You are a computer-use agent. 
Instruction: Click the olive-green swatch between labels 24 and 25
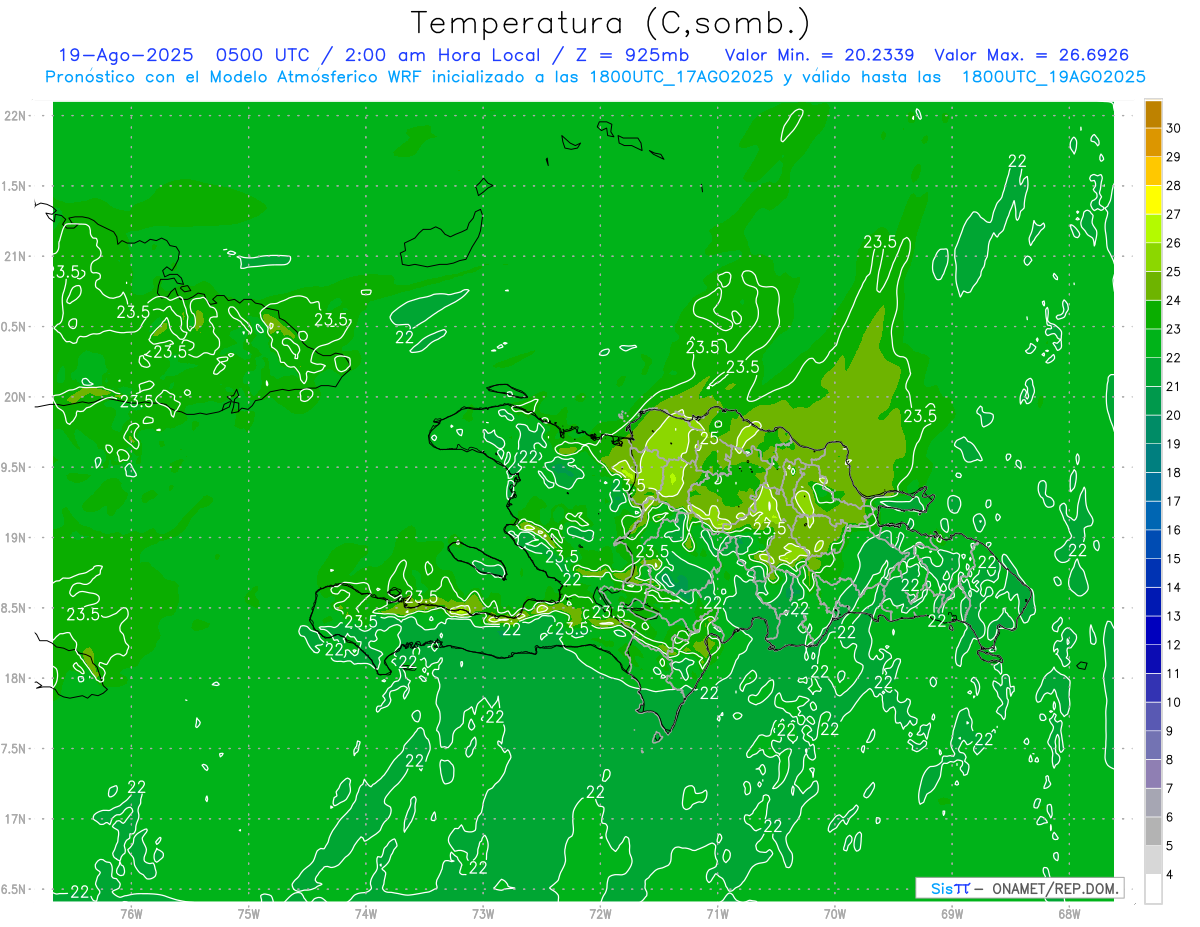pos(1153,286)
